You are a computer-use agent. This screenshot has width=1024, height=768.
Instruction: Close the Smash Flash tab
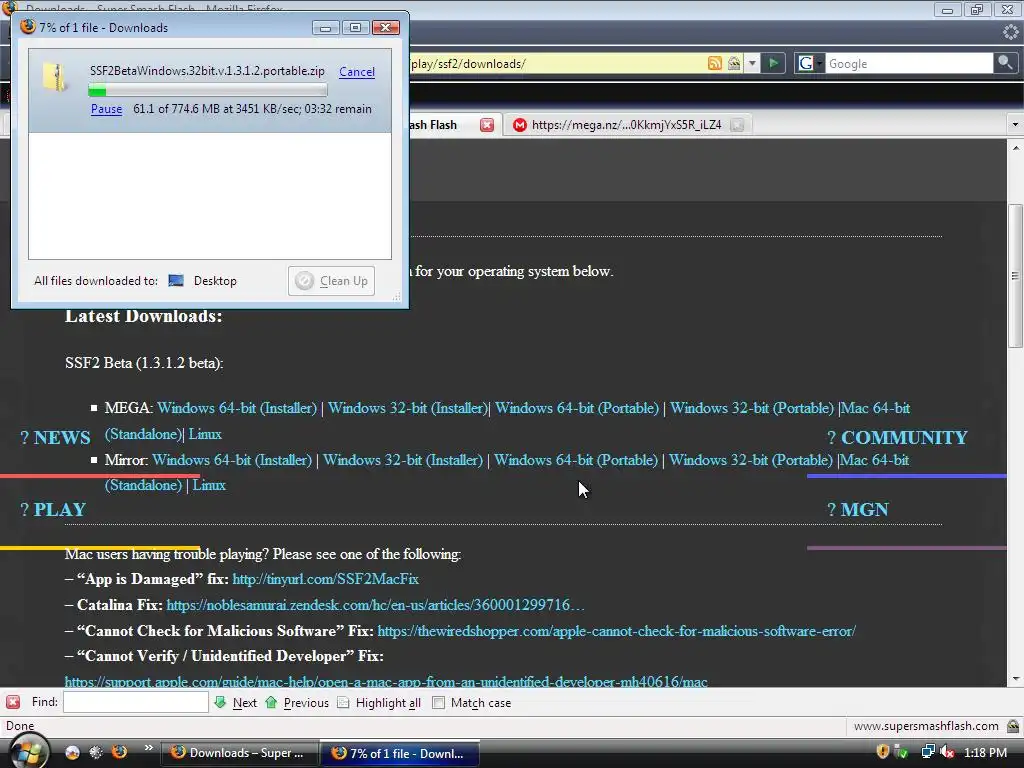click(x=487, y=125)
